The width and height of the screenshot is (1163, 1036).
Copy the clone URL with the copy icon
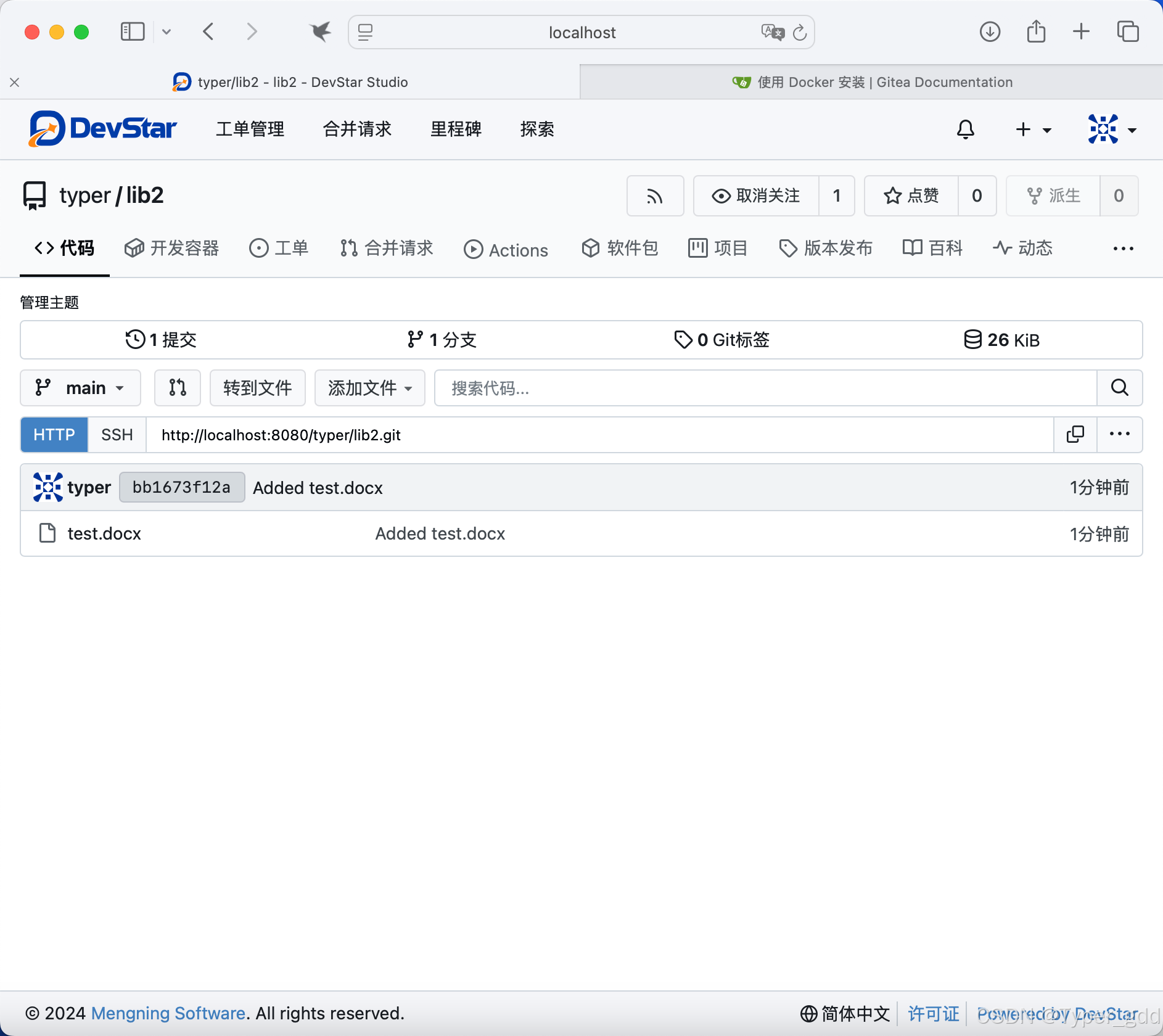point(1075,434)
